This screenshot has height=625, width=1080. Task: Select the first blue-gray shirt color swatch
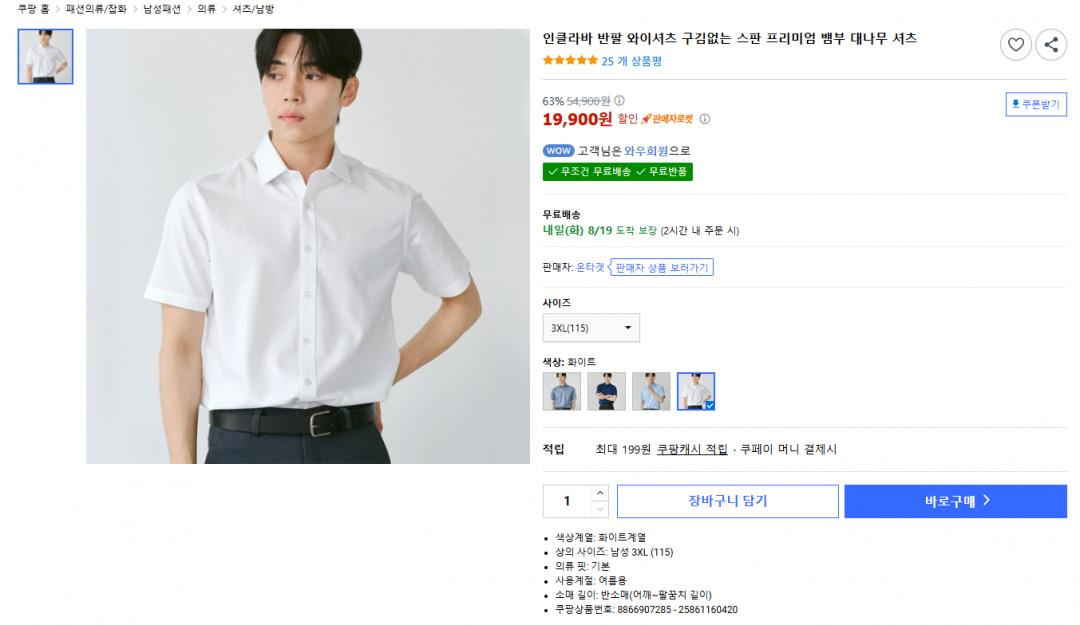pos(561,391)
